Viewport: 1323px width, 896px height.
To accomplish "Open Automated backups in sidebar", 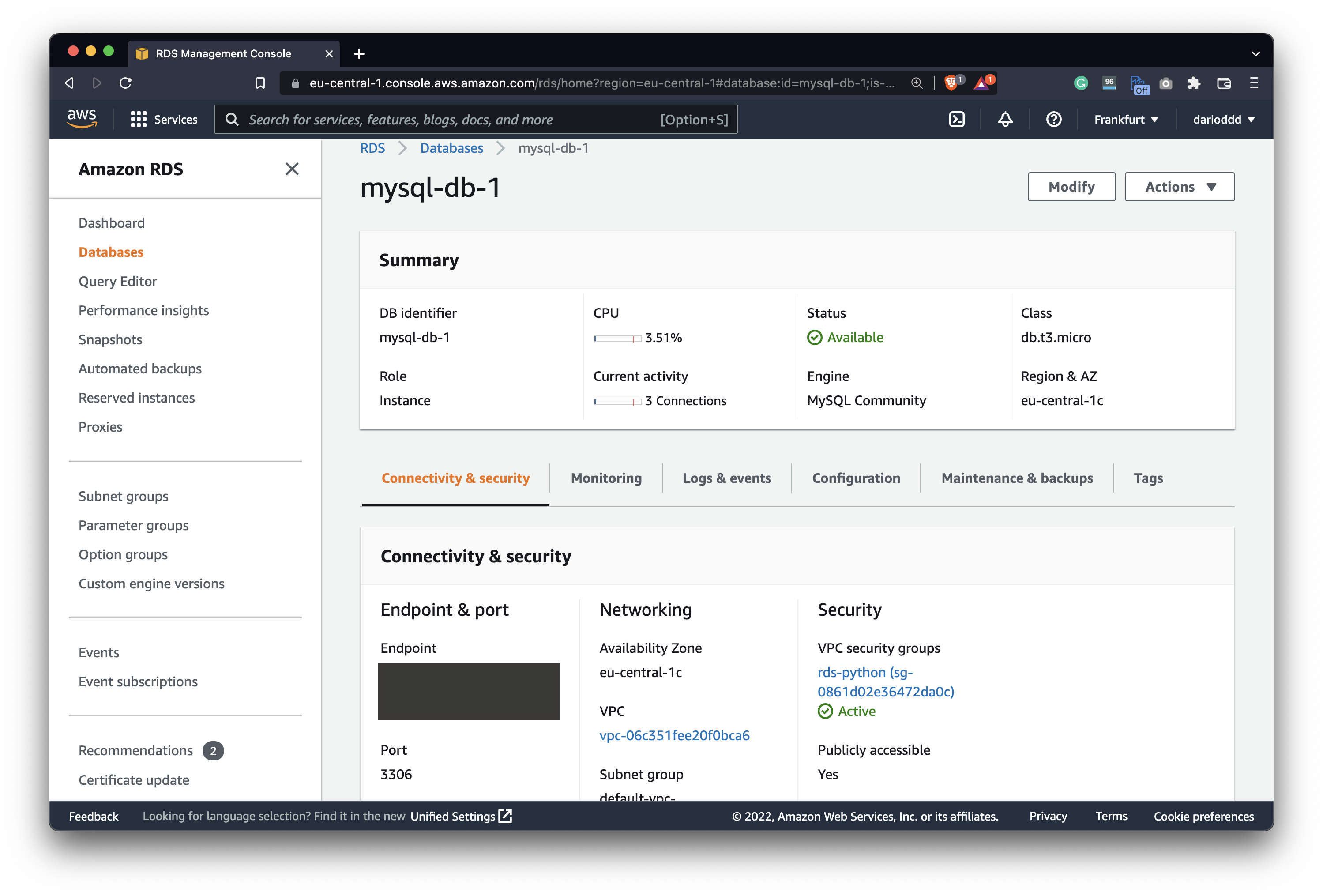I will [140, 369].
